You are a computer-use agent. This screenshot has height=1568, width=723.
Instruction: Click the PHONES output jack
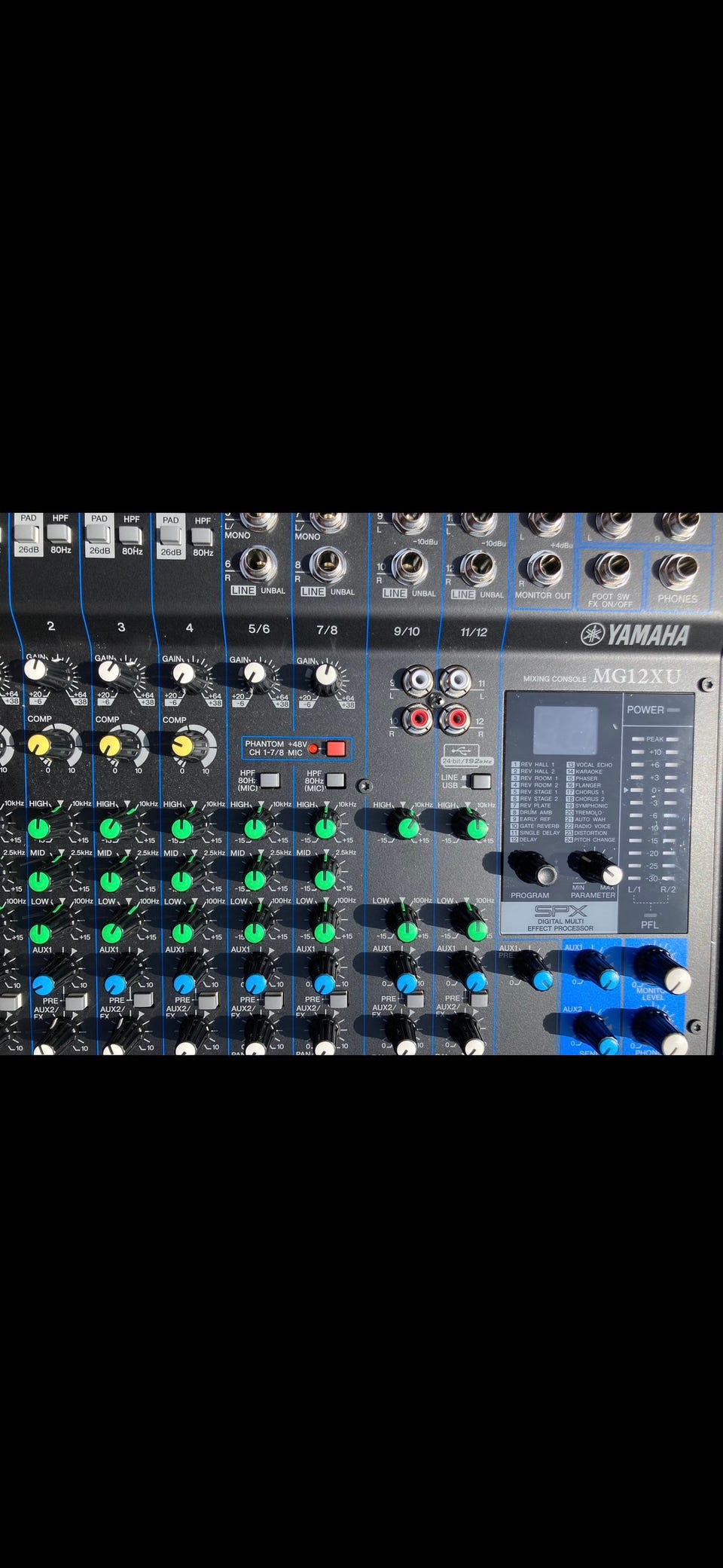(x=678, y=573)
